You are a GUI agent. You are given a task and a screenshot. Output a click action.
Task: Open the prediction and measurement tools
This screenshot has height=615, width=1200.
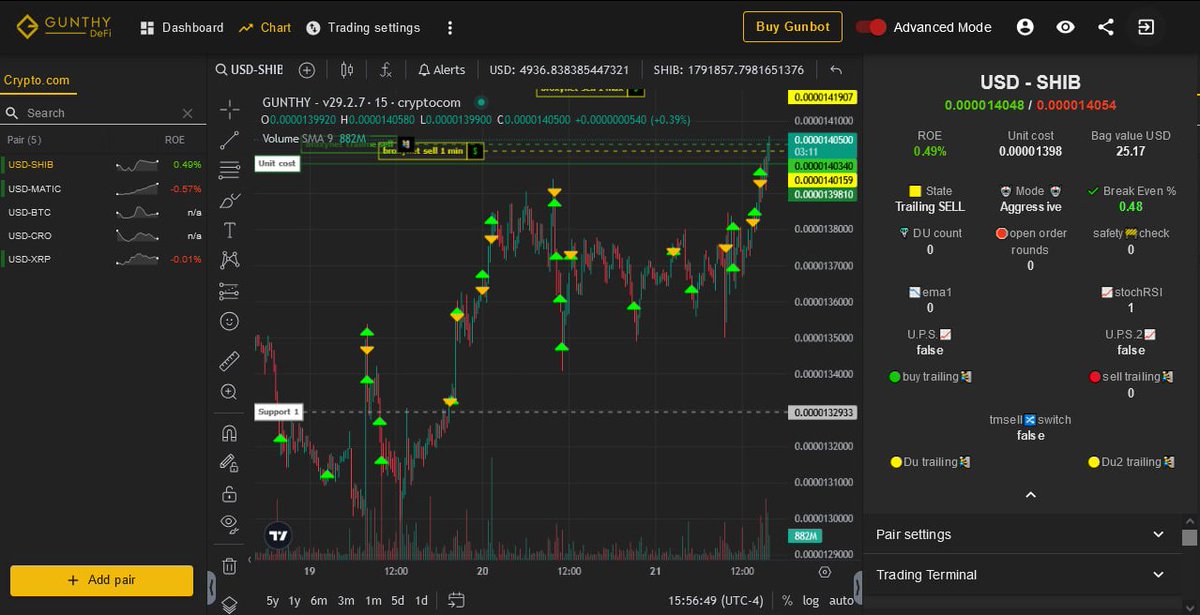230,291
